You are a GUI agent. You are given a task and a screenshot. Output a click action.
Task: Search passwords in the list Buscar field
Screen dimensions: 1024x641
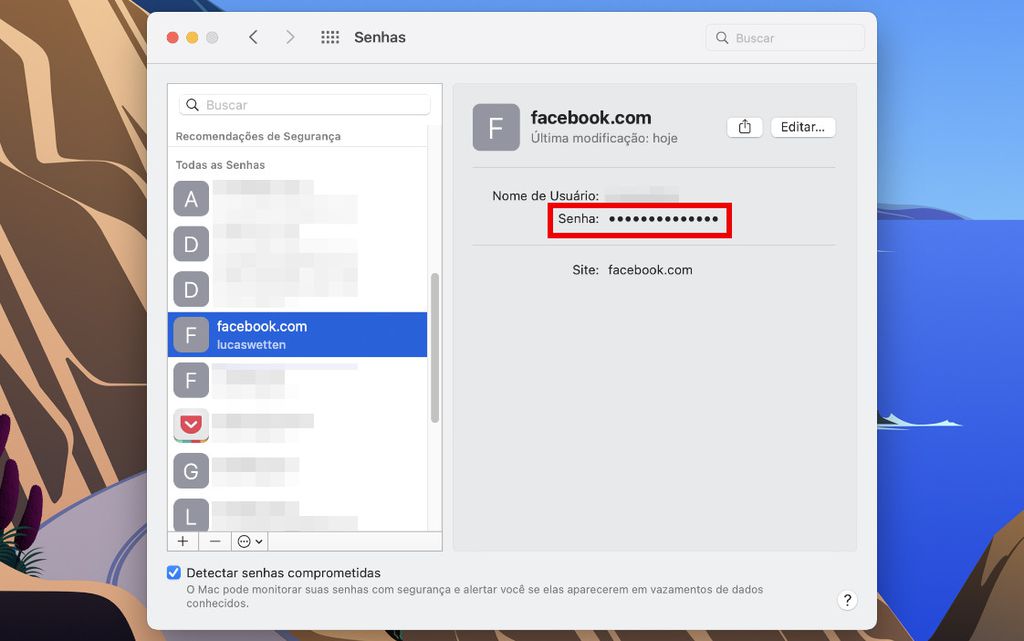[x=304, y=104]
